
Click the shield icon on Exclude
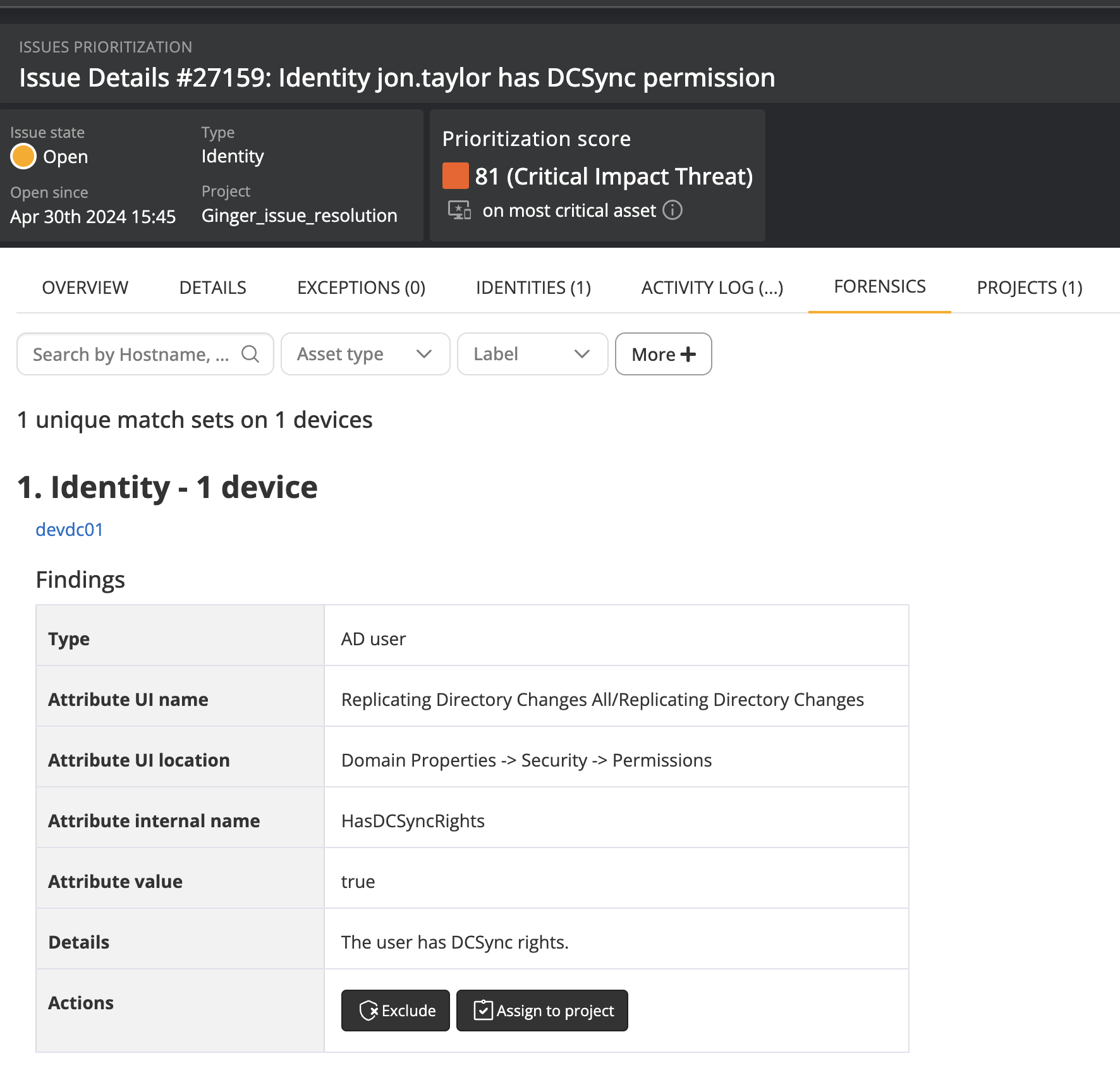pos(368,1011)
